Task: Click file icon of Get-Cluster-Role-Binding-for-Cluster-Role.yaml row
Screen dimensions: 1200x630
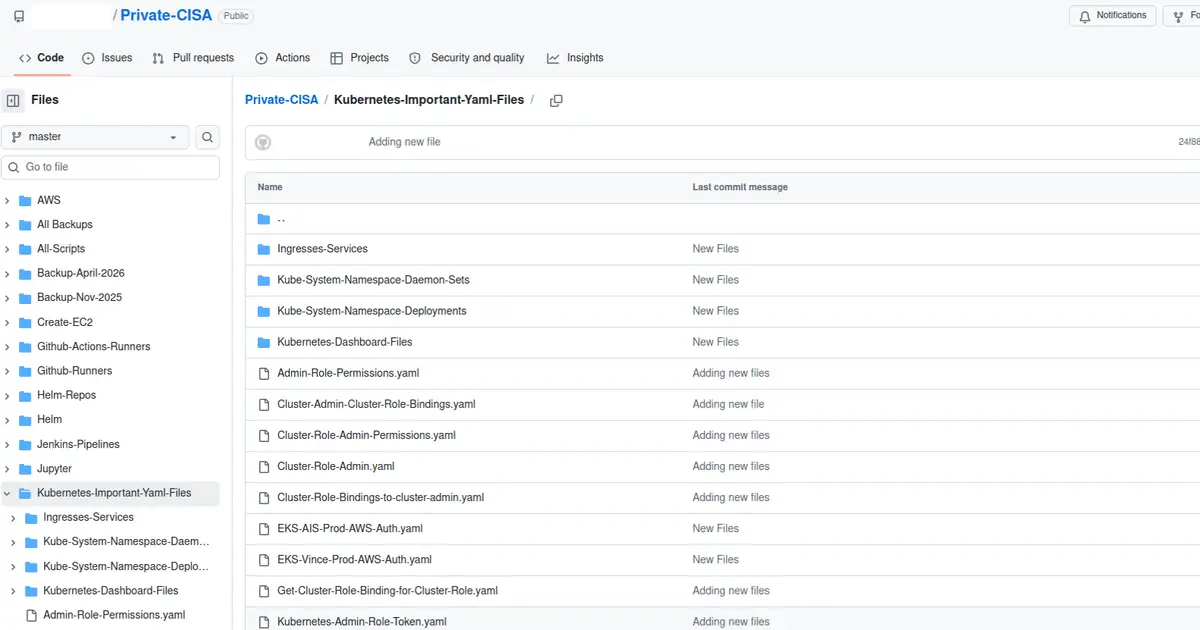Action: 264,590
